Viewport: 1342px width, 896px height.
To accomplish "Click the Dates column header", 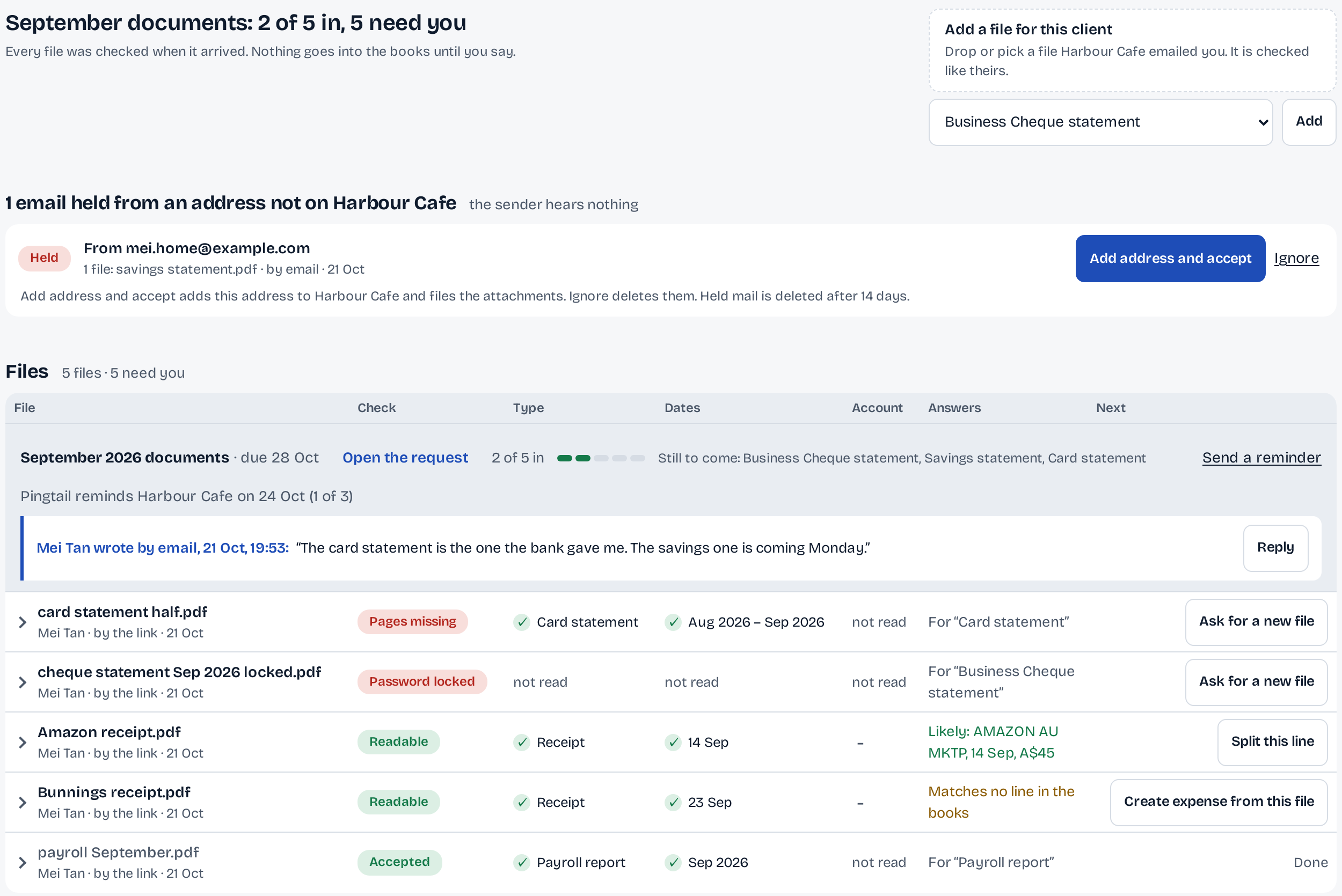I will point(682,408).
